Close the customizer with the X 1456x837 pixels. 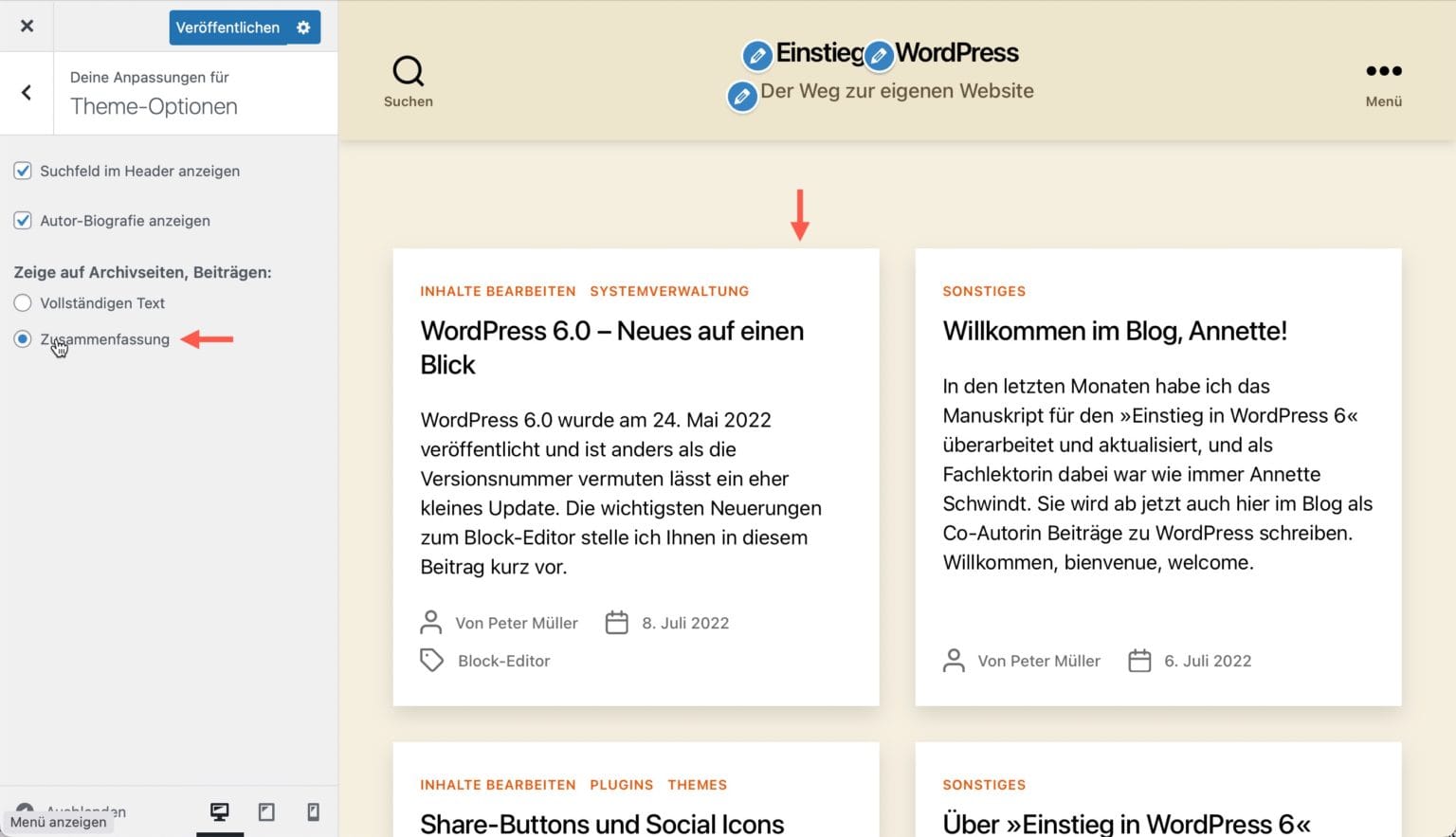tap(26, 26)
